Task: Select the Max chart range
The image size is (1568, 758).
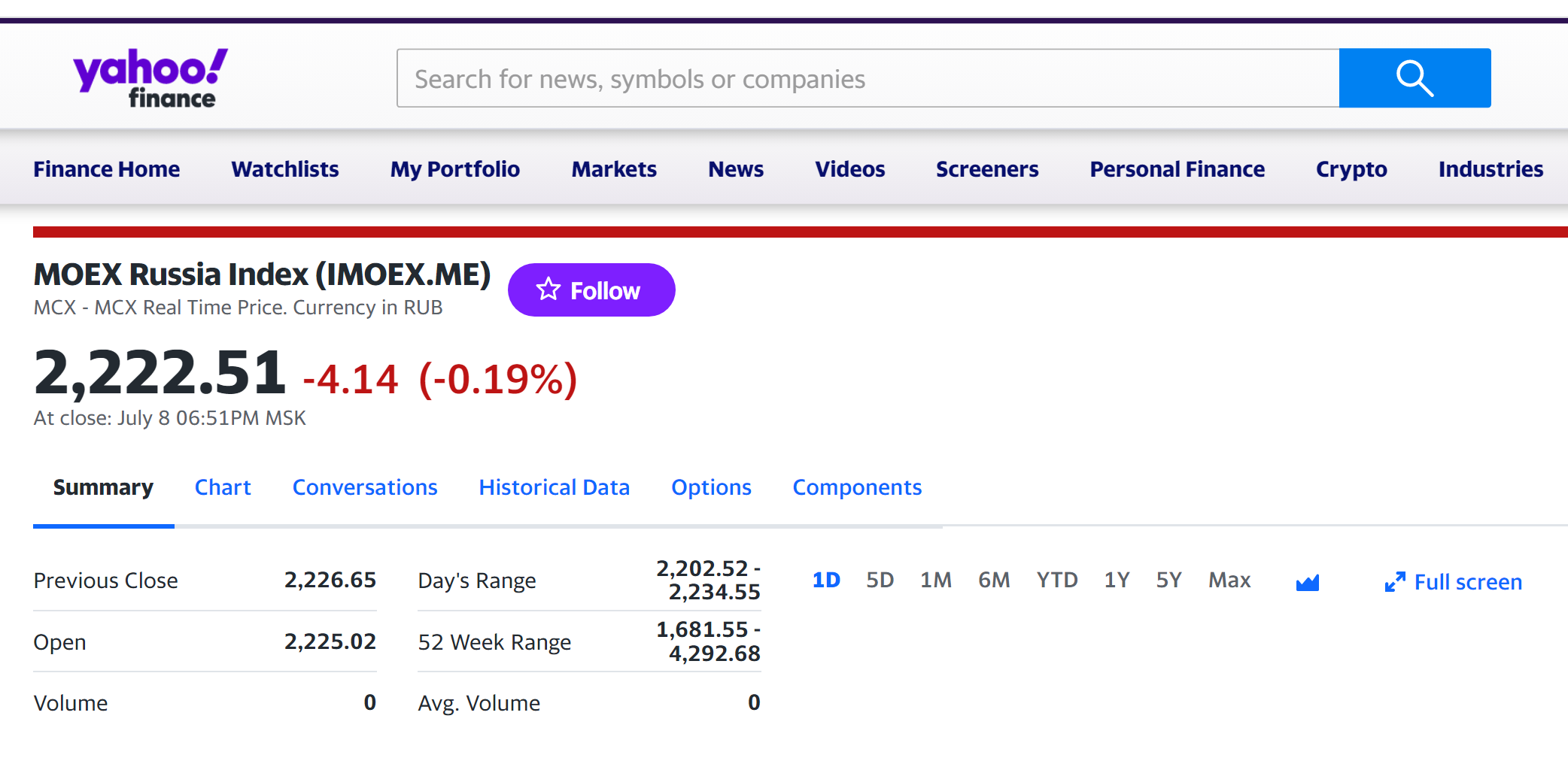Action: pyautogui.click(x=1229, y=580)
